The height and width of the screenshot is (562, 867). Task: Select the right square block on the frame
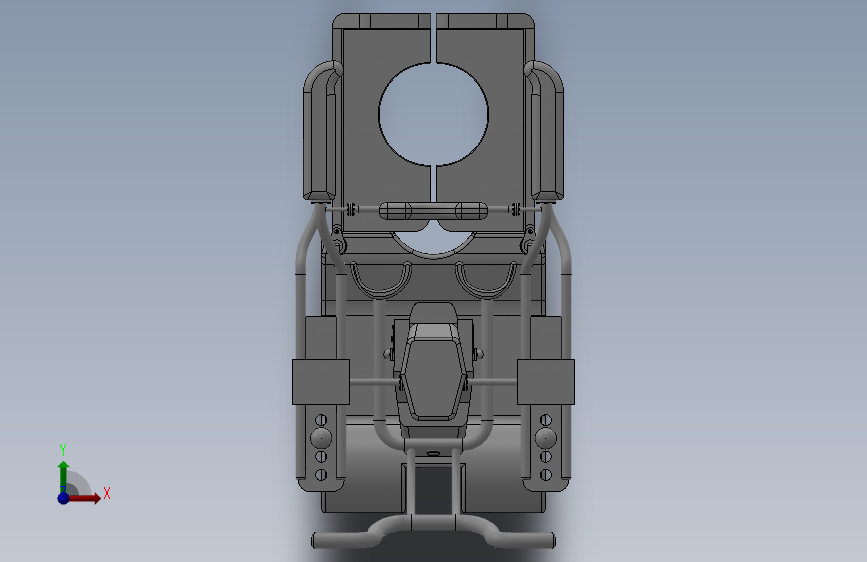[546, 382]
